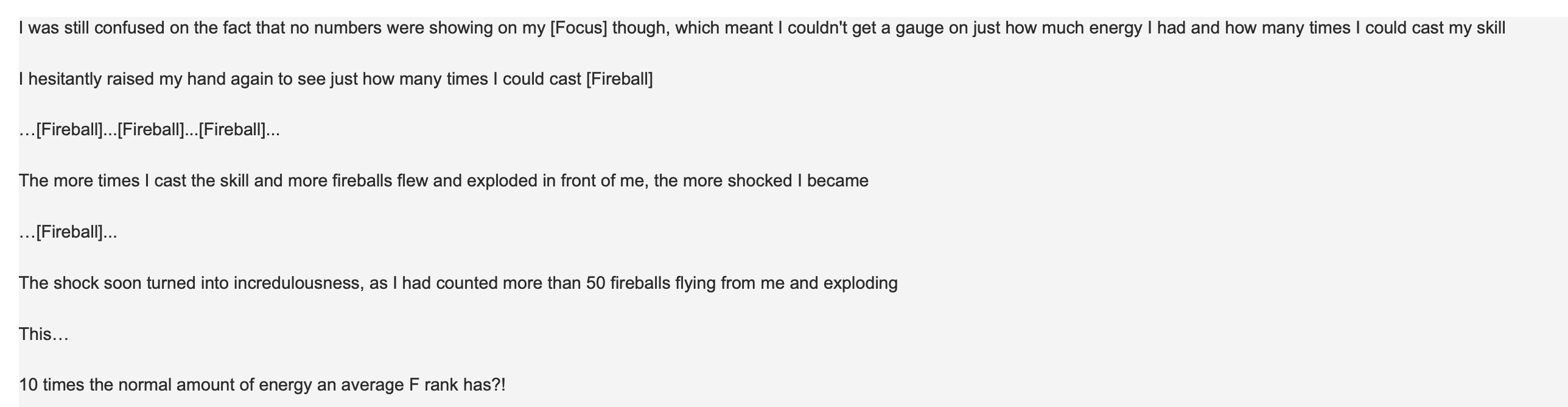Viewport: 1568px width, 407px height.
Task: Click the number 50 in fireballs sentence
Action: click(x=596, y=283)
